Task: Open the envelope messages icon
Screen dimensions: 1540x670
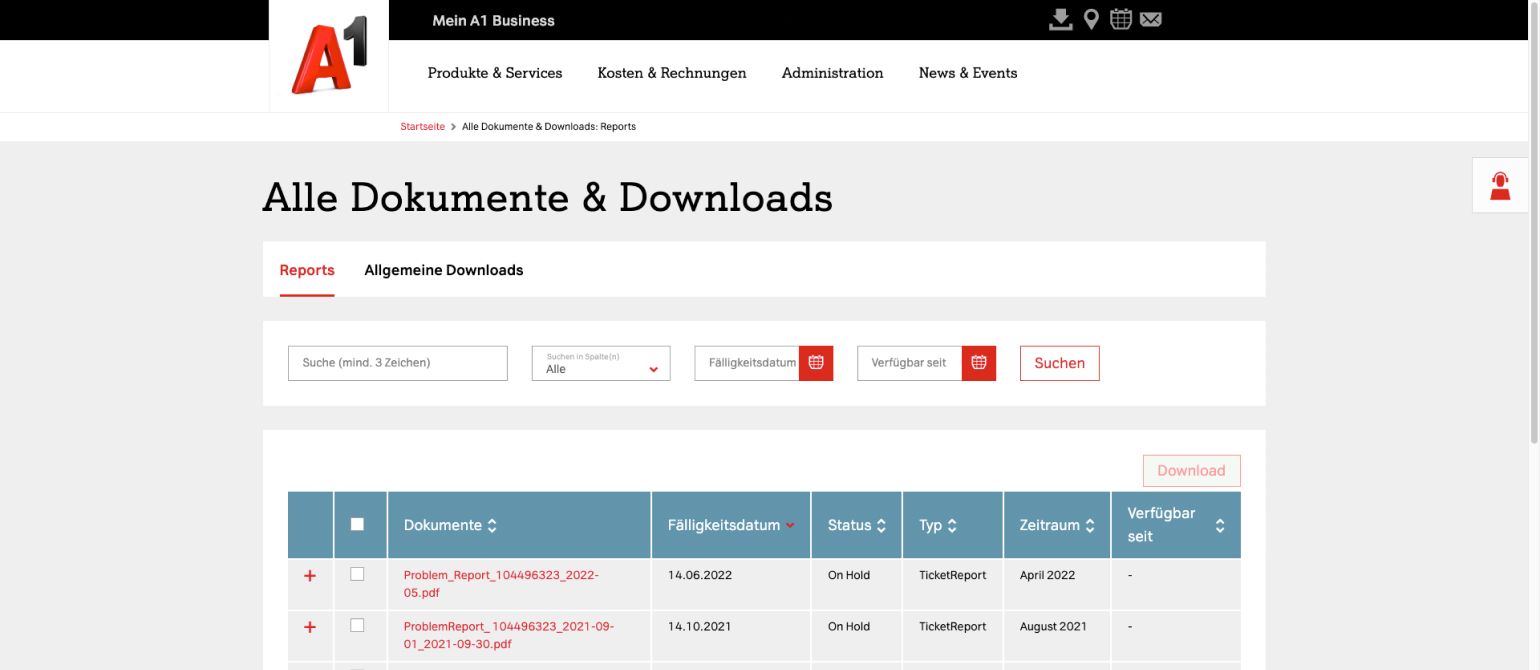Action: pos(1151,20)
